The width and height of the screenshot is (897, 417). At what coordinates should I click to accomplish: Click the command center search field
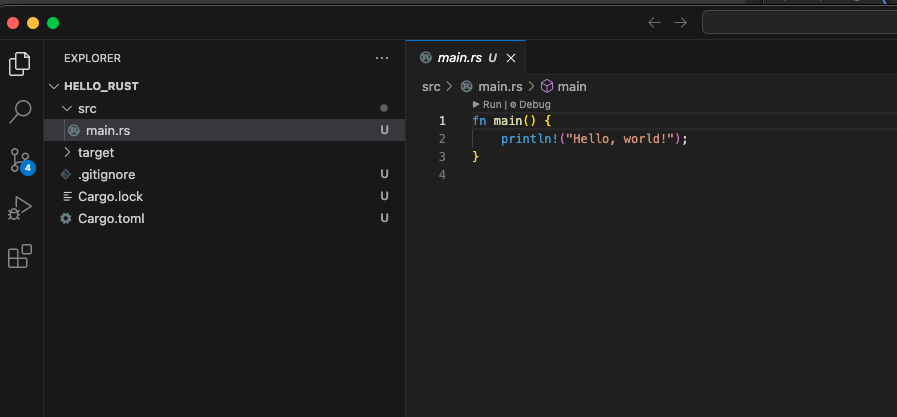coord(800,22)
